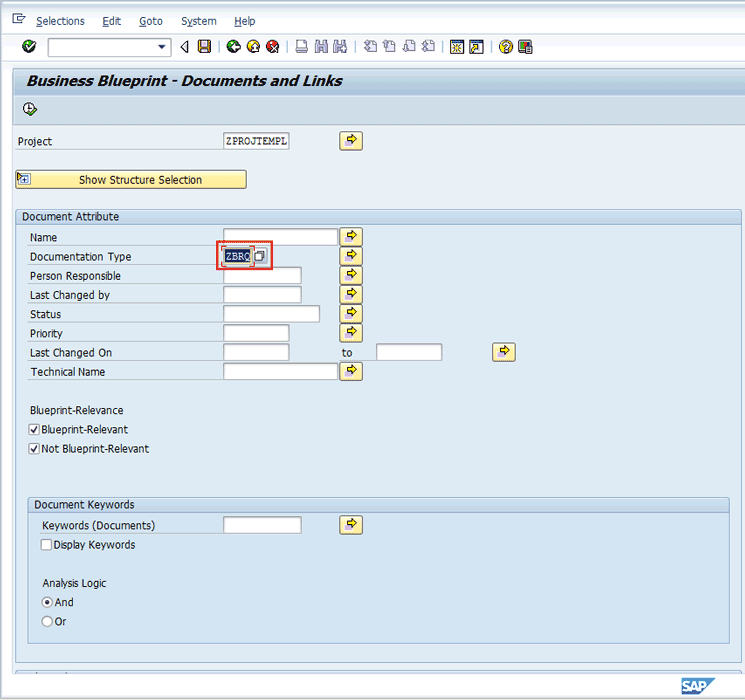Open the window system menu icon
This screenshot has height=700, width=745.
tap(19, 19)
